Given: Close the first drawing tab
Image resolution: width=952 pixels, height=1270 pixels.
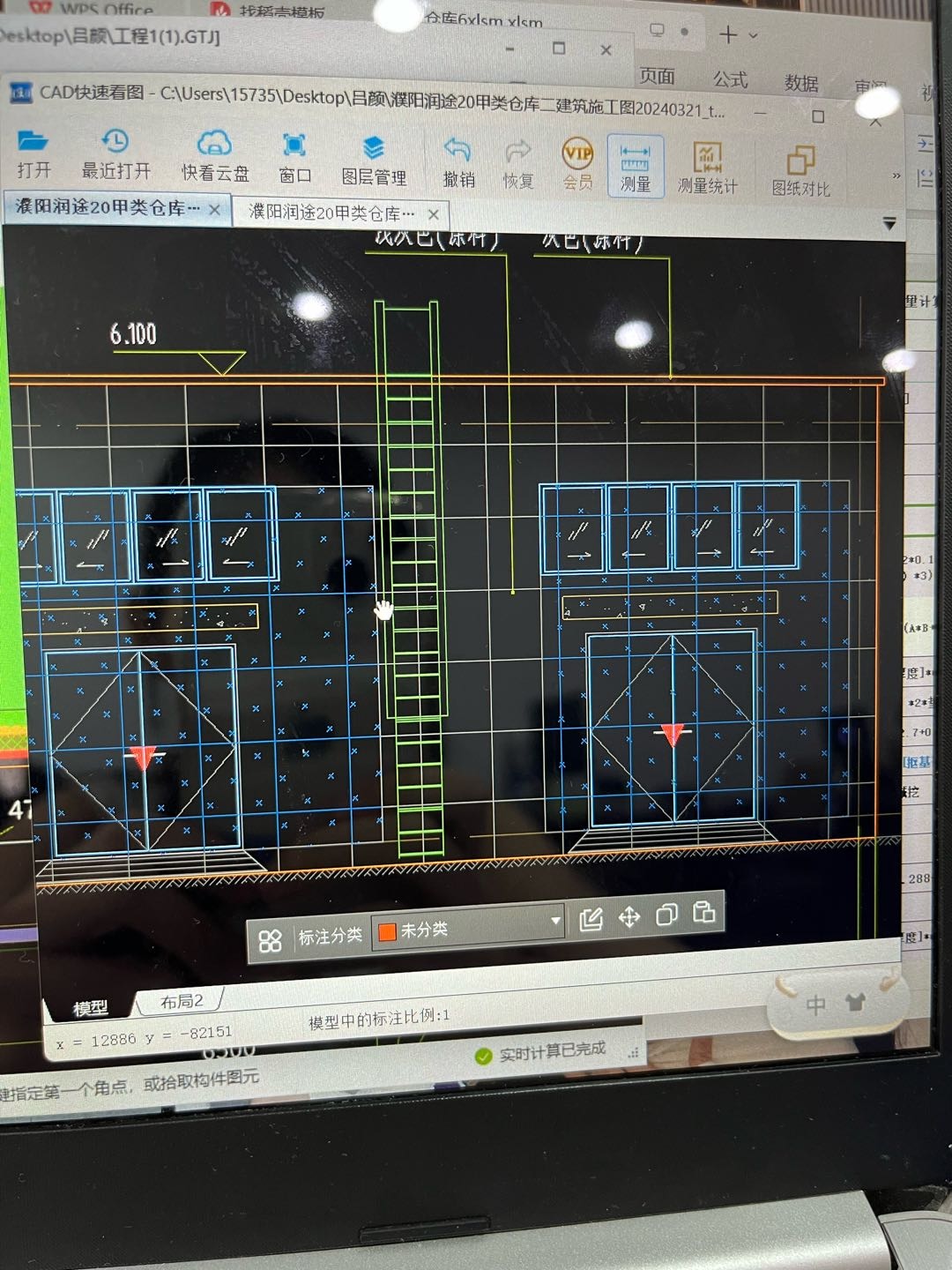Looking at the screenshot, I should pyautogui.click(x=214, y=210).
